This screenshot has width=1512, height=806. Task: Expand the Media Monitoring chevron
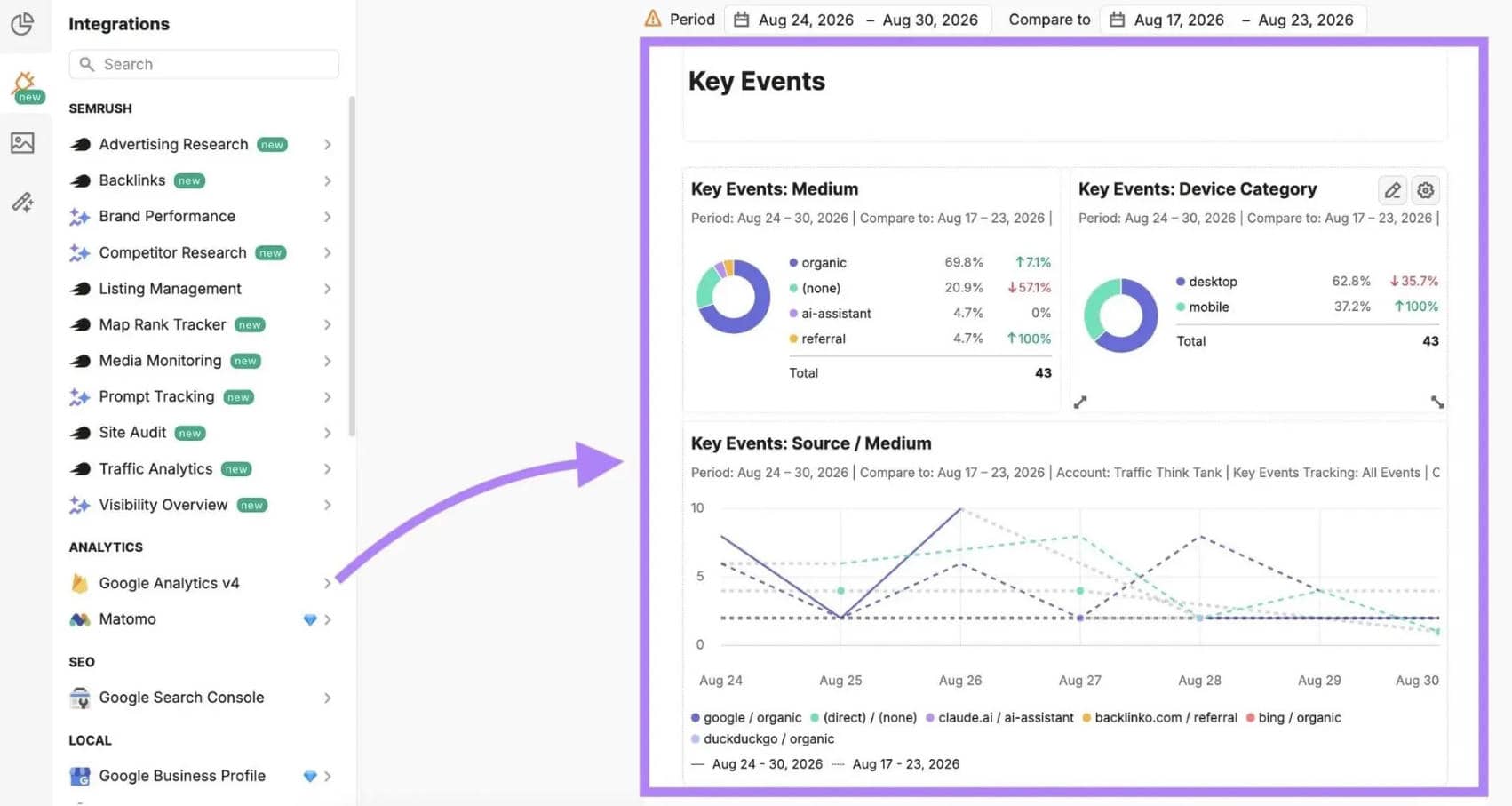328,361
